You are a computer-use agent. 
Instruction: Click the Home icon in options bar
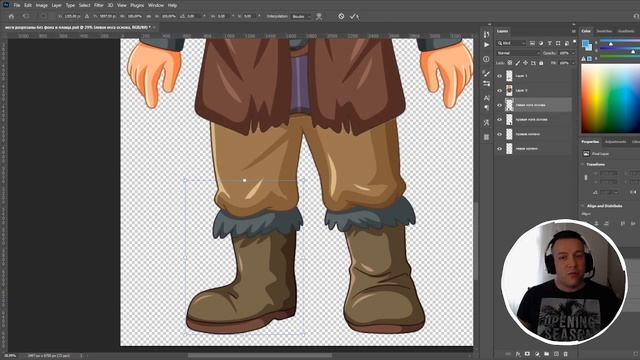click(x=11, y=16)
